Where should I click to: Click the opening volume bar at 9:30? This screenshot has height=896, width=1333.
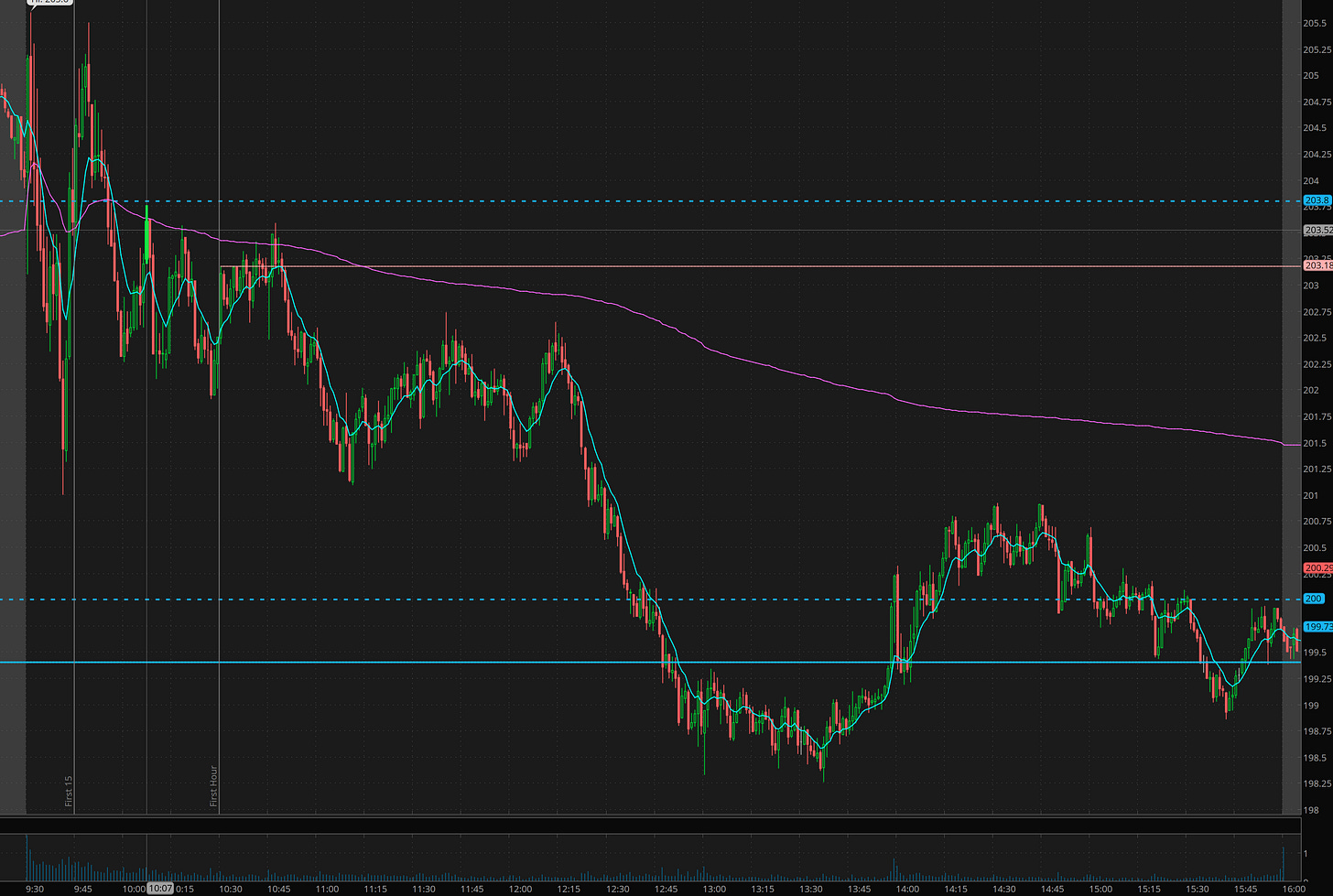click(27, 858)
